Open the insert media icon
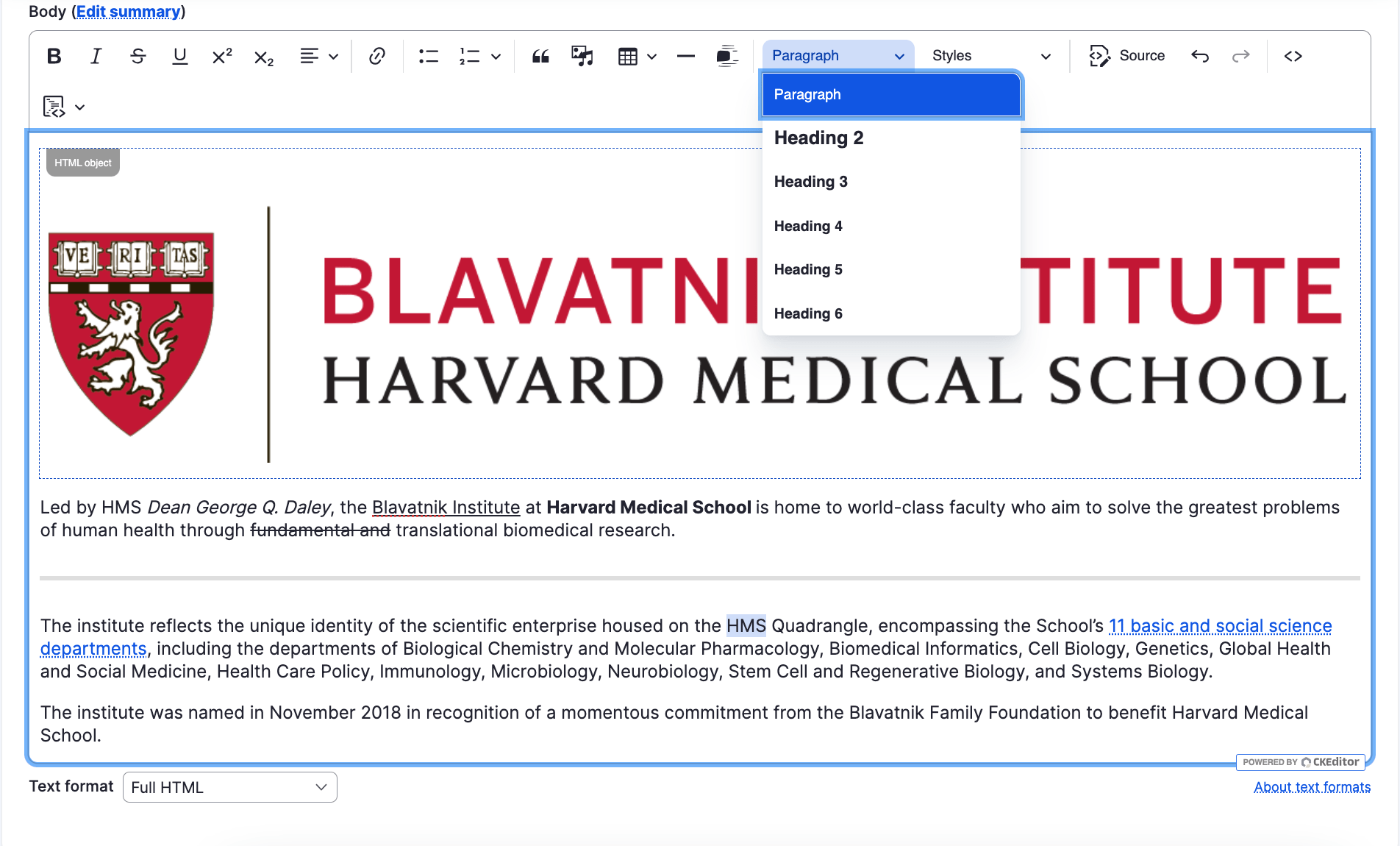Screen dimensions: 1400x846 pyautogui.click(x=582, y=56)
